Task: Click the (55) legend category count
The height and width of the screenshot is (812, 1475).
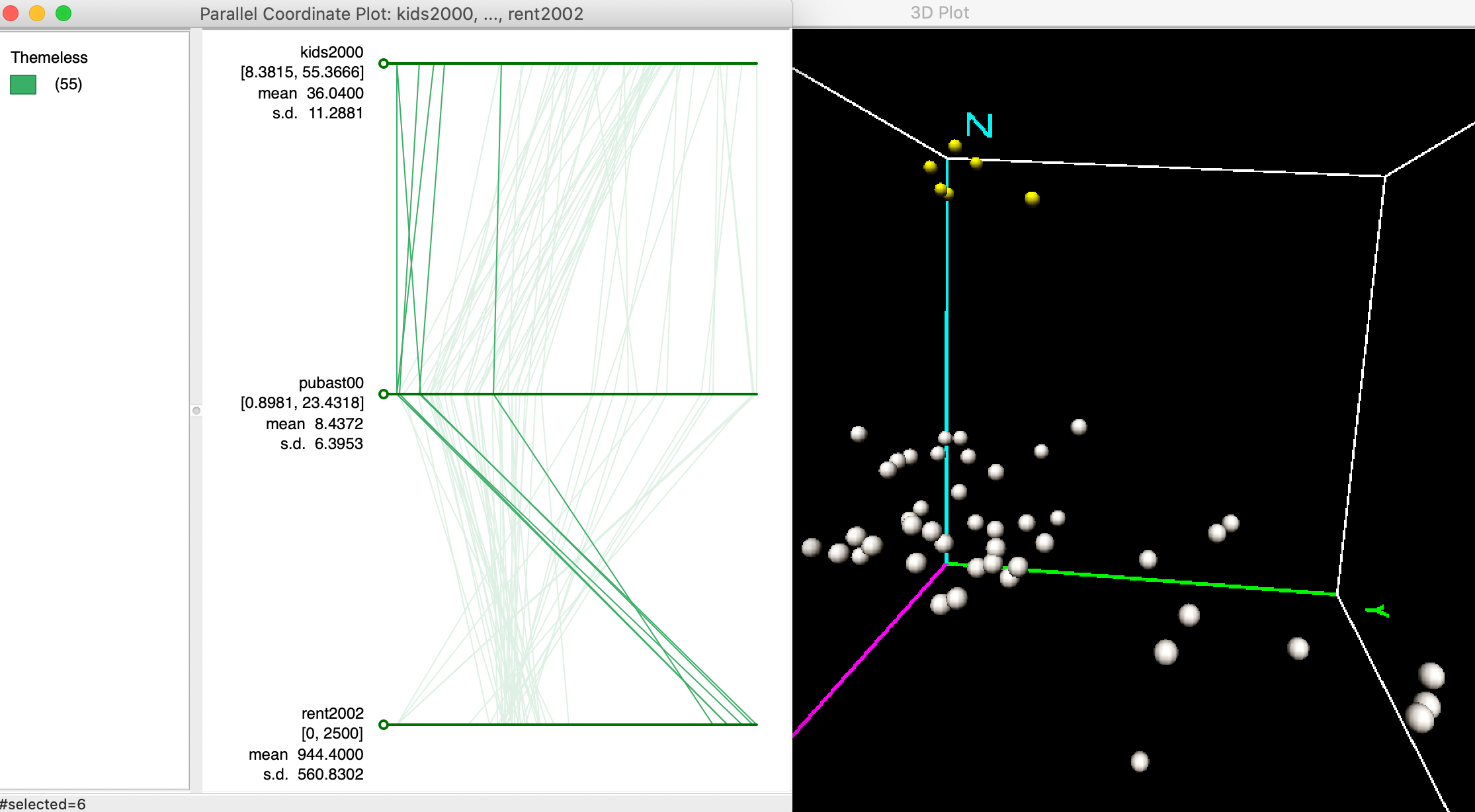Action: 68,85
